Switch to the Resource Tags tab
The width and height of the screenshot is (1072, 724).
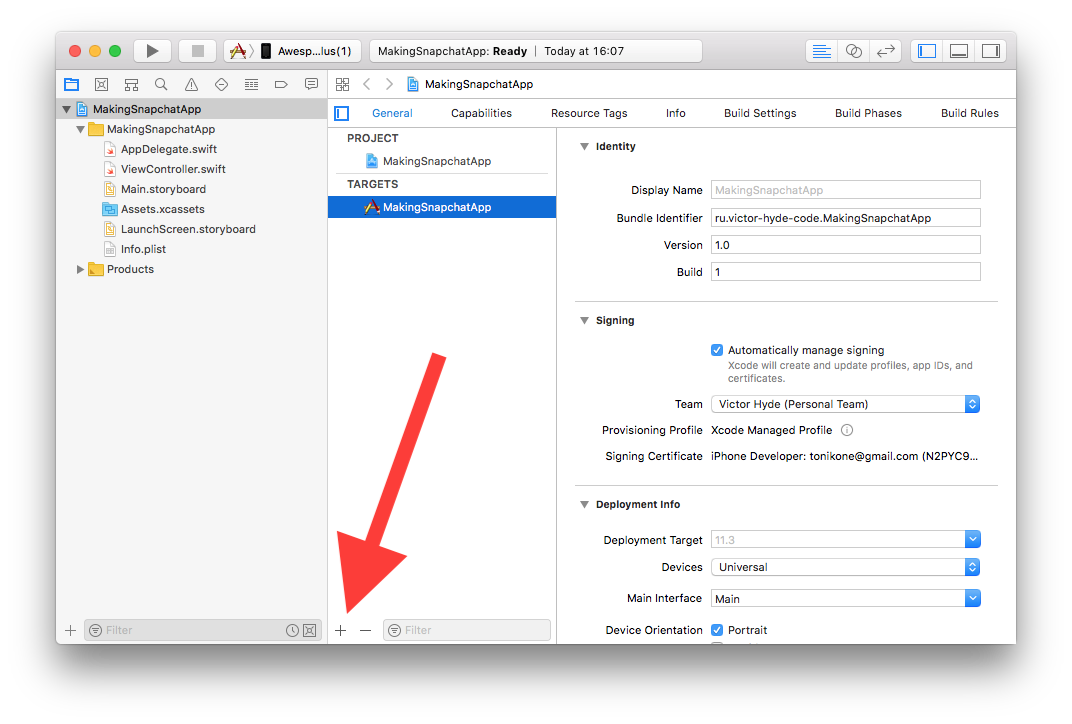pos(589,113)
